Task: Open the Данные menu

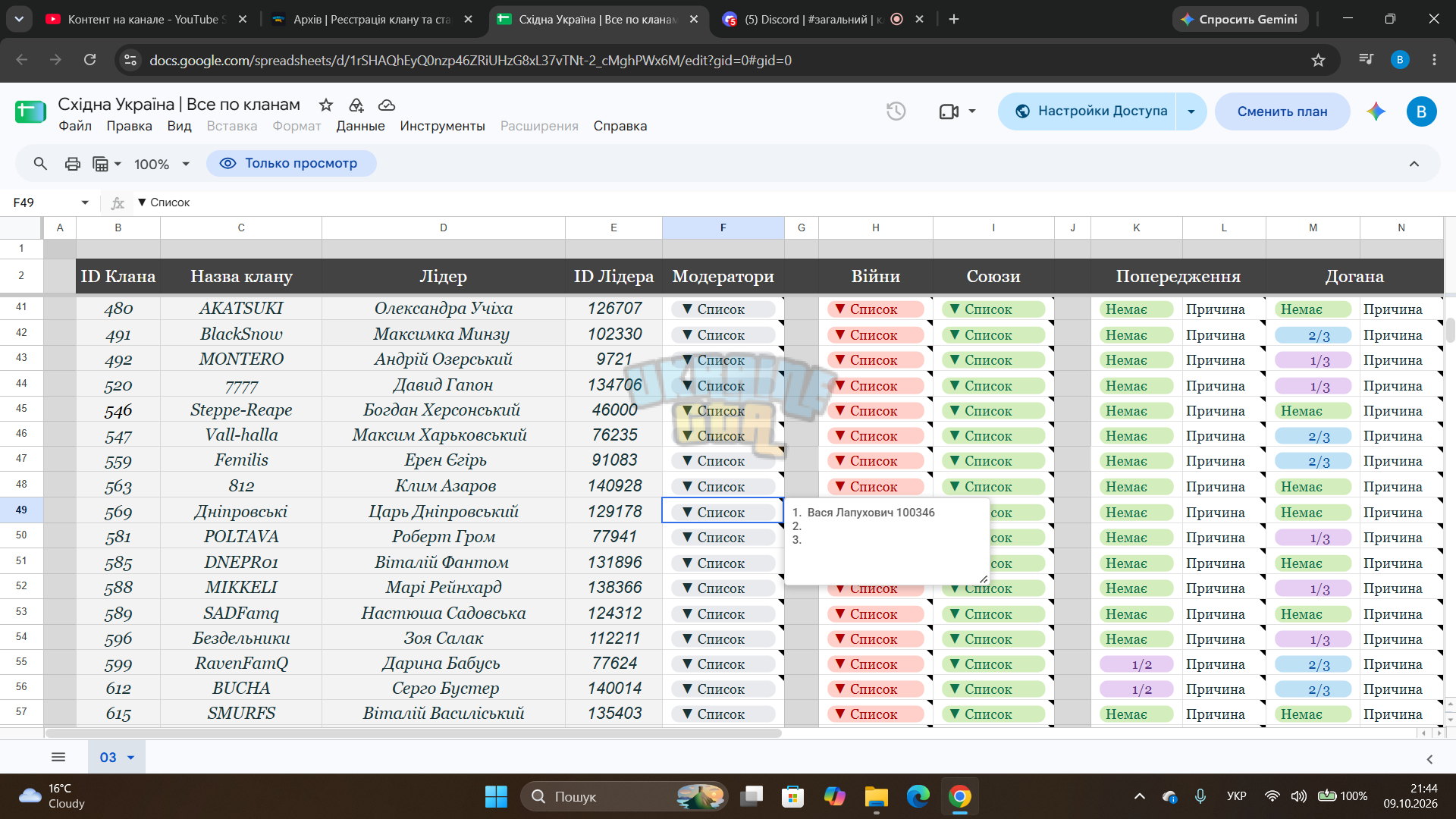Action: [360, 126]
